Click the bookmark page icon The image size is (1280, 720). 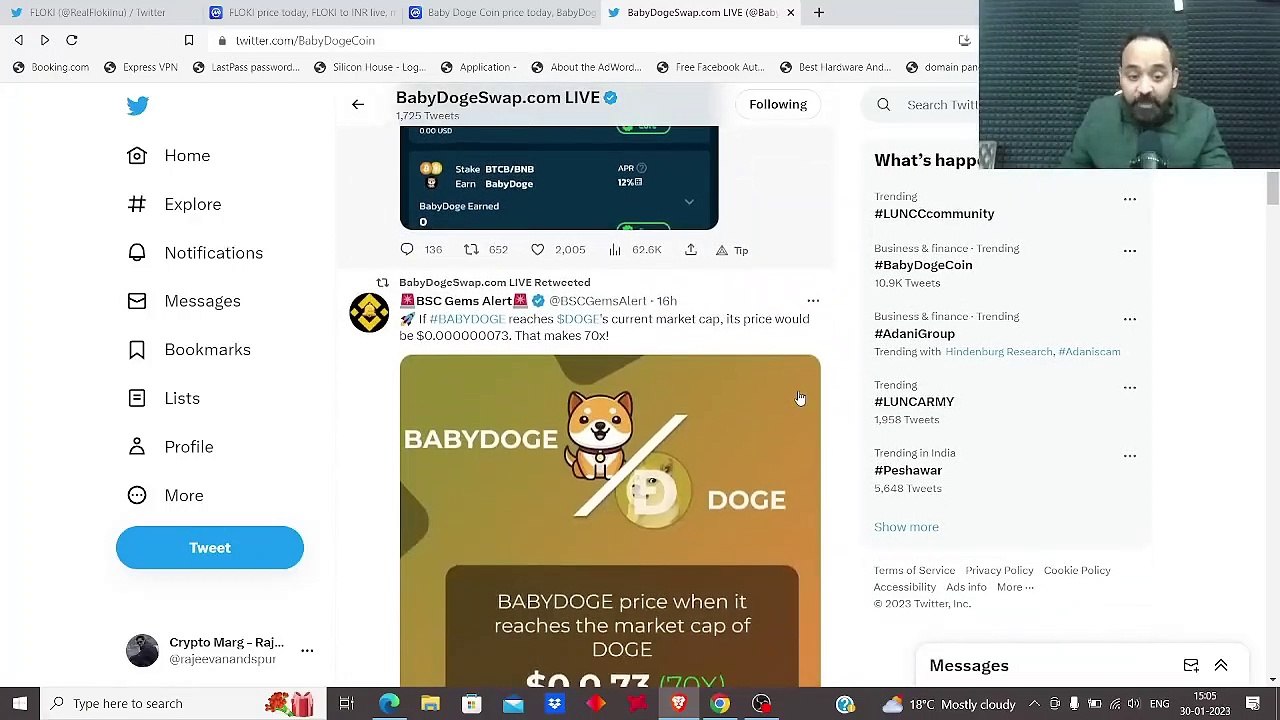click(189, 41)
